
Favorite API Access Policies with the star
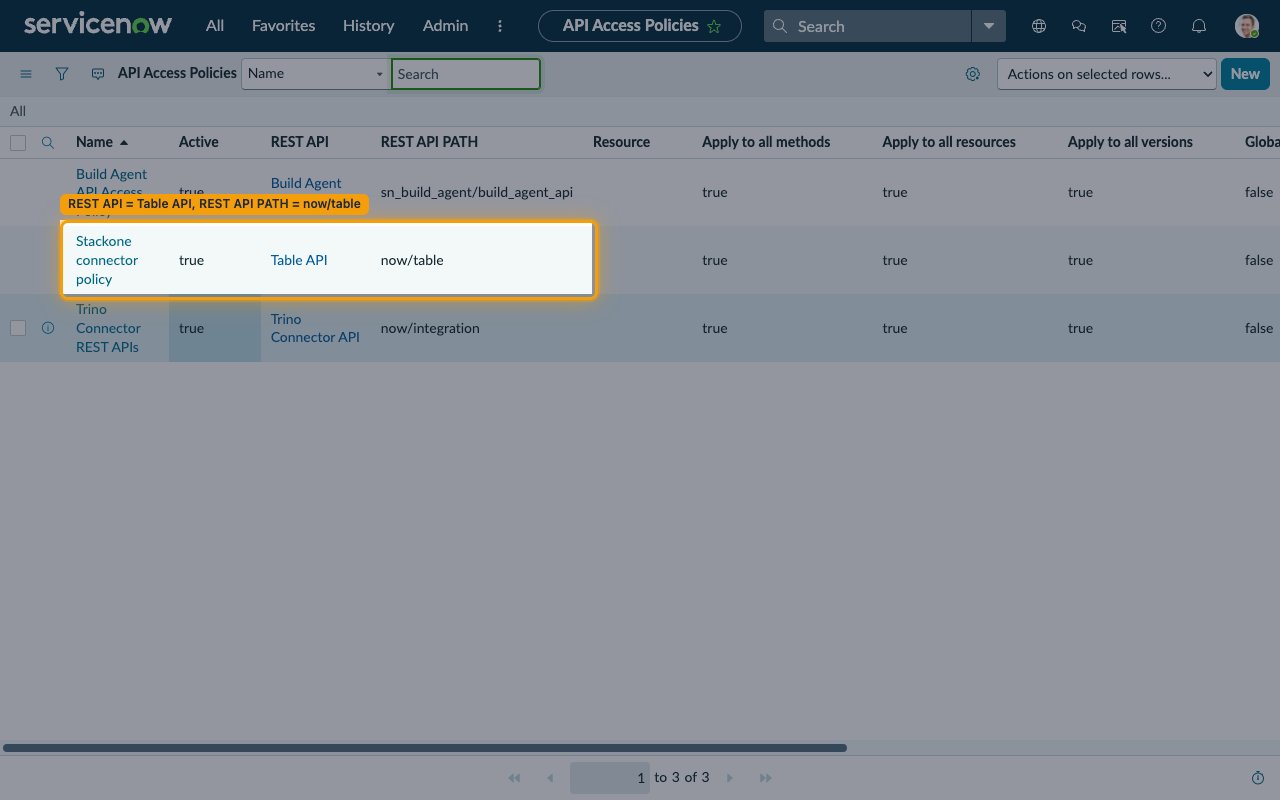click(x=714, y=27)
